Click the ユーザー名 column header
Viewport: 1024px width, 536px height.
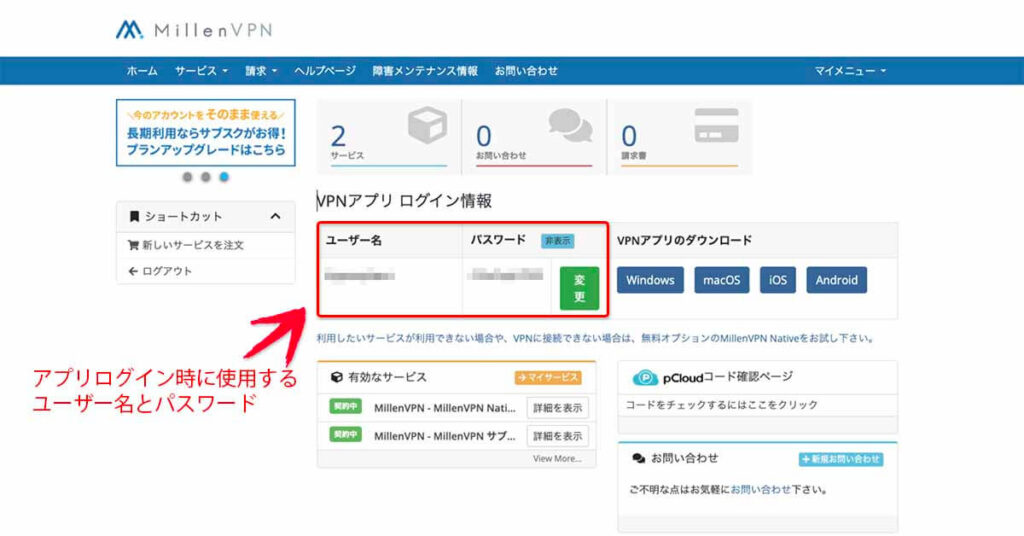353,240
